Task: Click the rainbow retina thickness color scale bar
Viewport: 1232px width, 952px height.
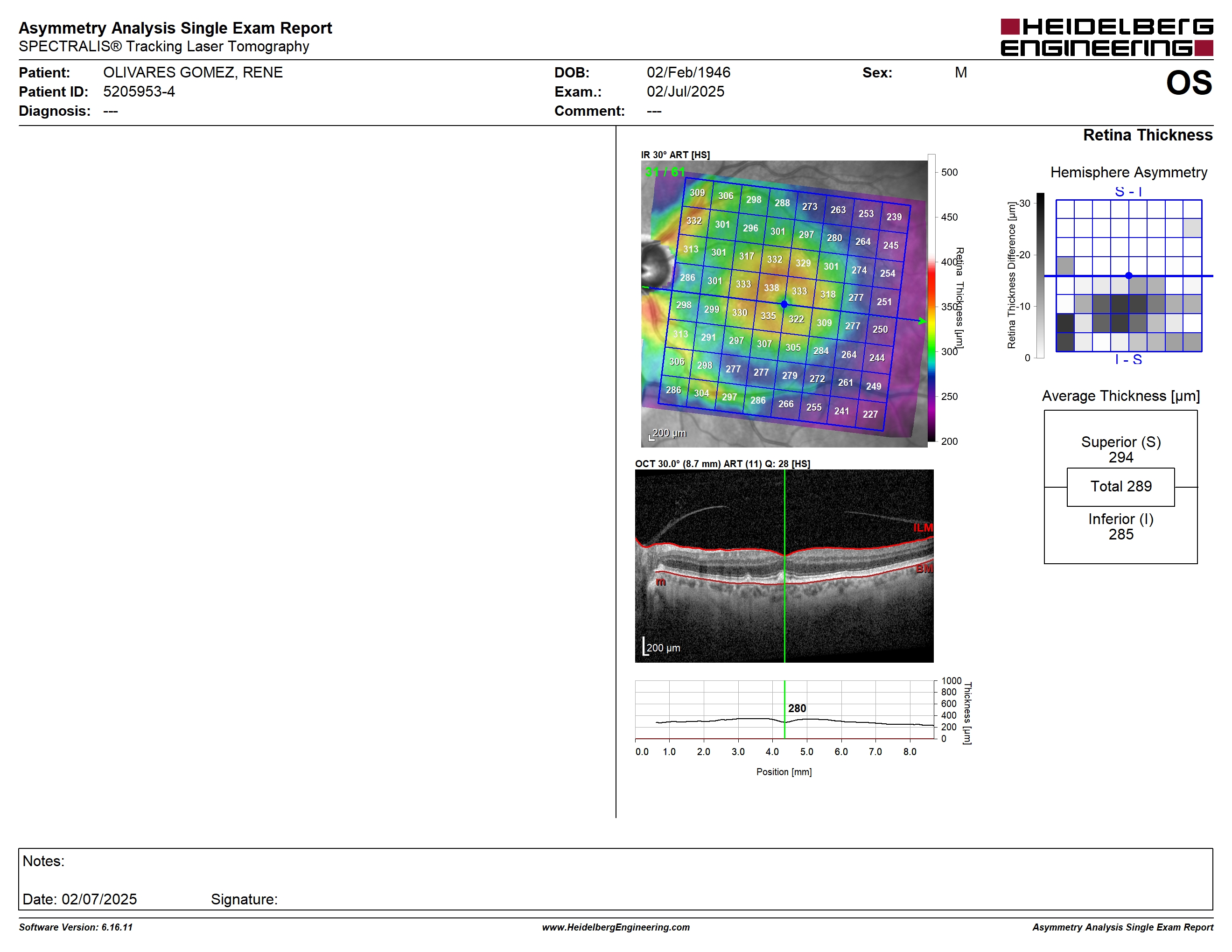Action: click(931, 298)
